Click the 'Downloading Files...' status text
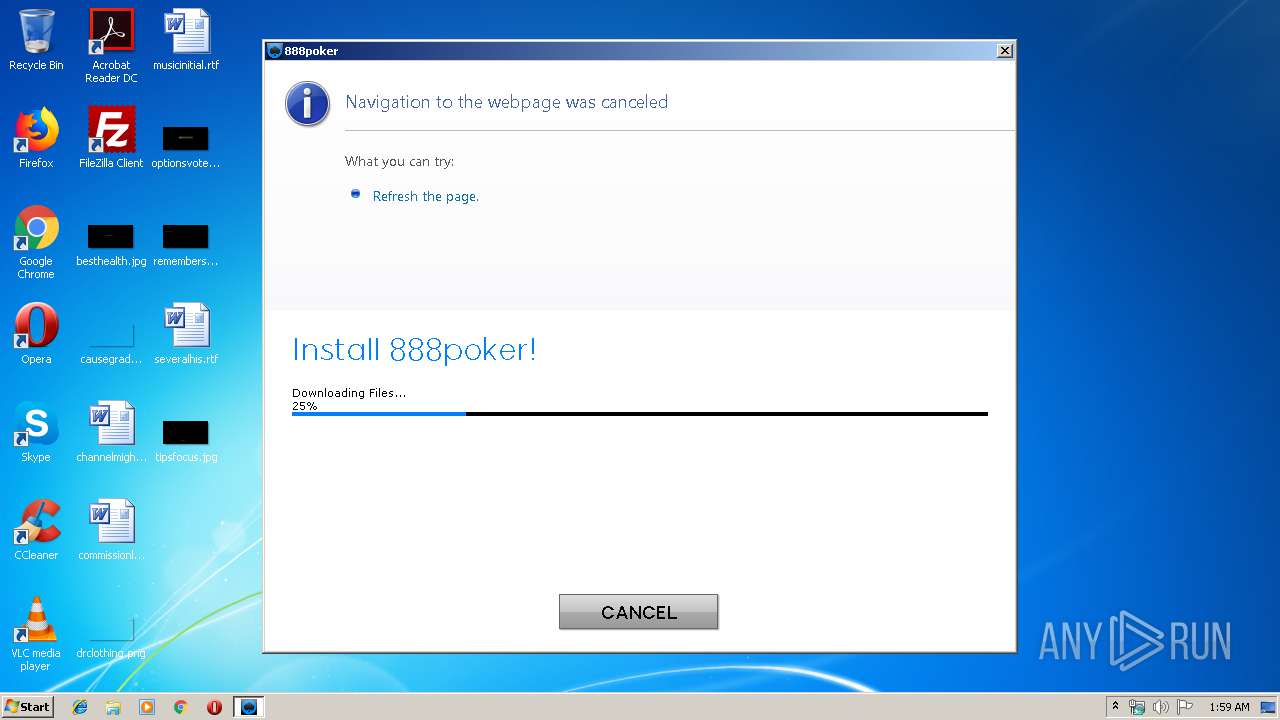 pyautogui.click(x=349, y=393)
